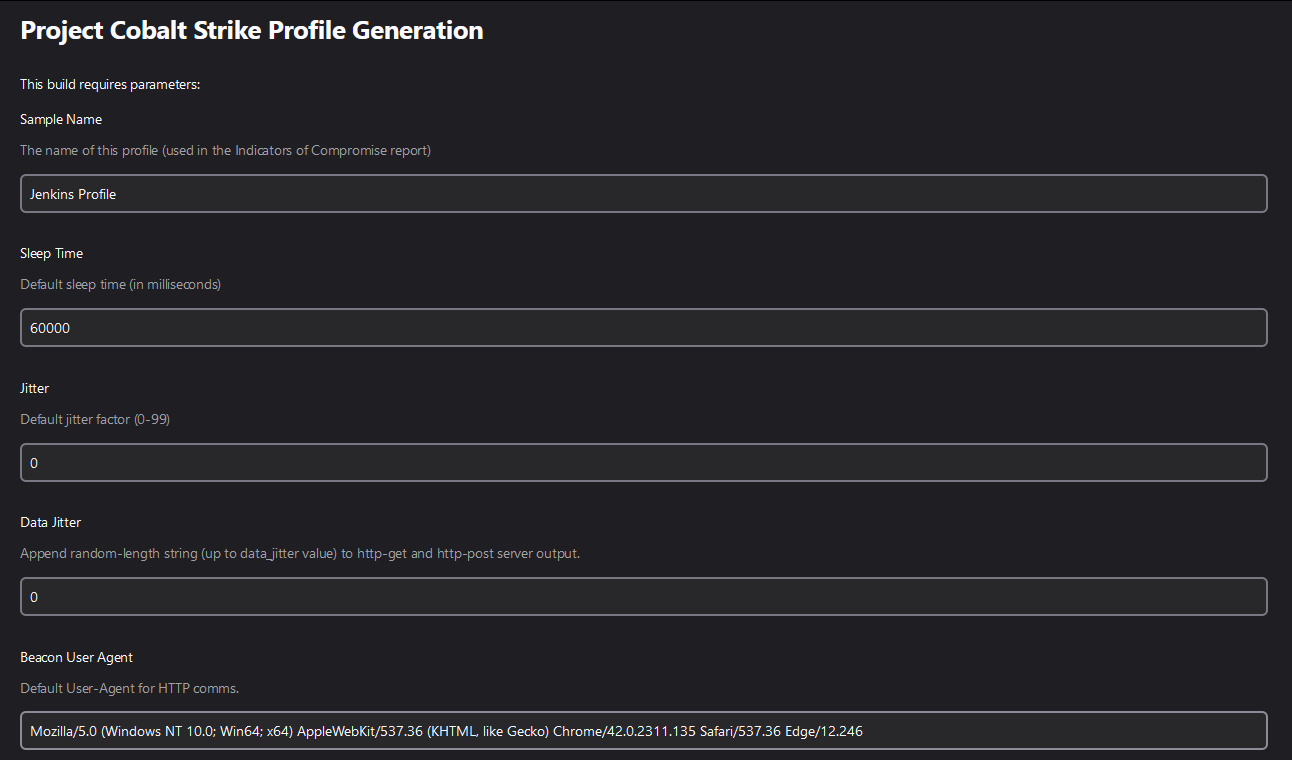Click the Sleep Time label
The width and height of the screenshot is (1292, 760).
[x=51, y=253]
